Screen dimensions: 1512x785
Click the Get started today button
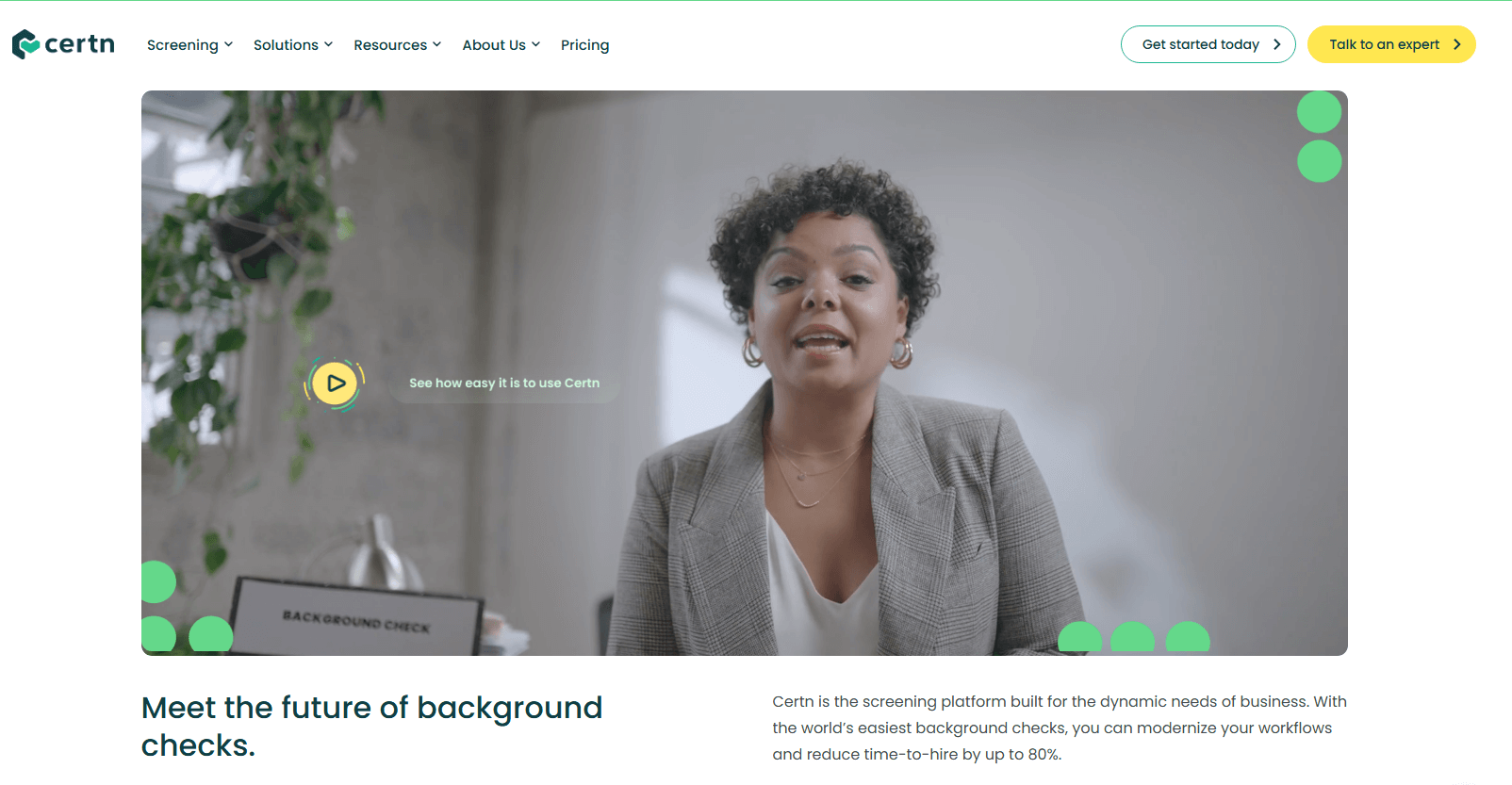coord(1208,44)
